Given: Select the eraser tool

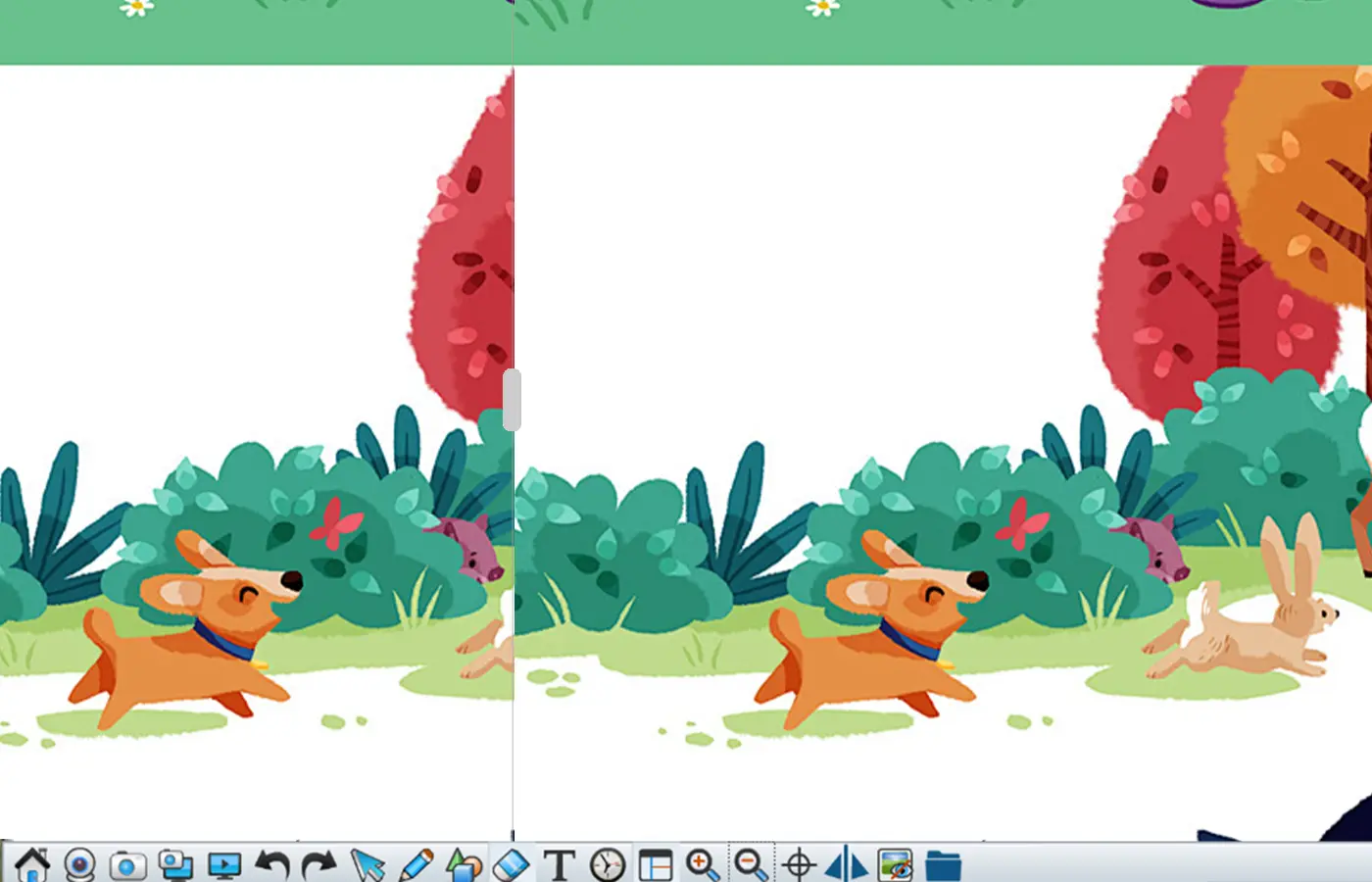Looking at the screenshot, I should (511, 864).
